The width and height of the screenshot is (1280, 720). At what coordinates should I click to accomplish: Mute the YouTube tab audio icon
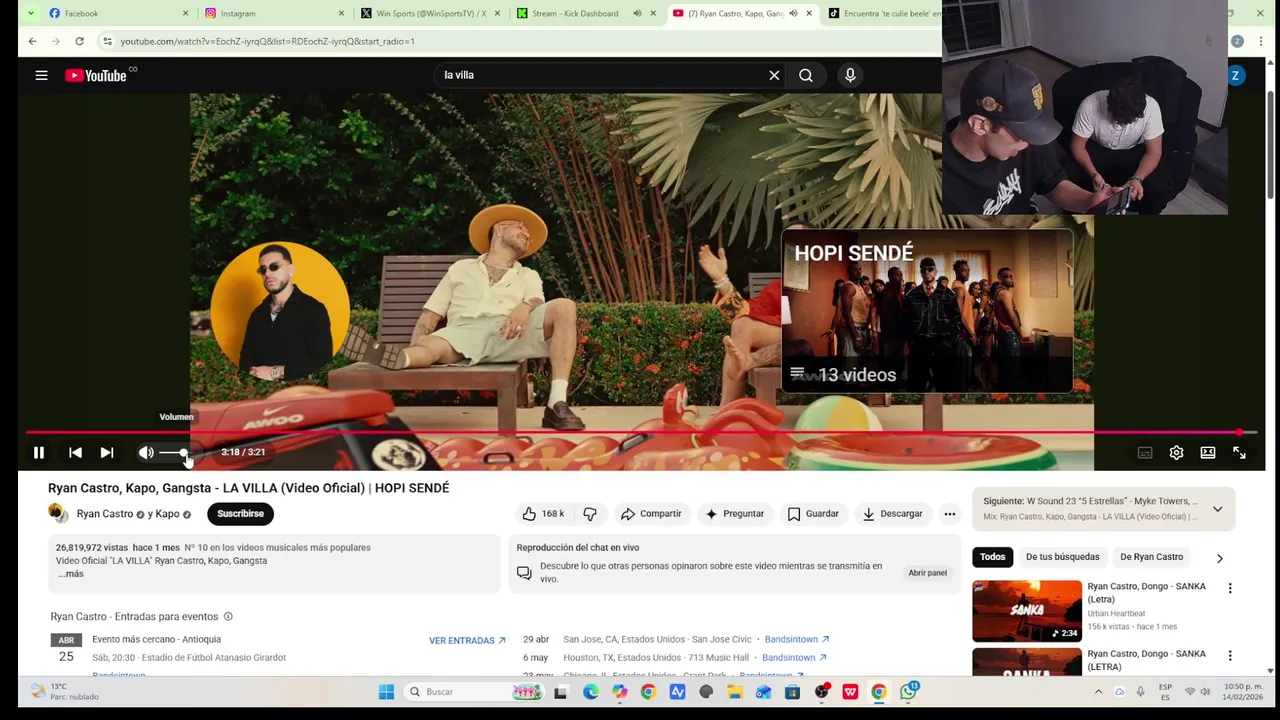[793, 13]
